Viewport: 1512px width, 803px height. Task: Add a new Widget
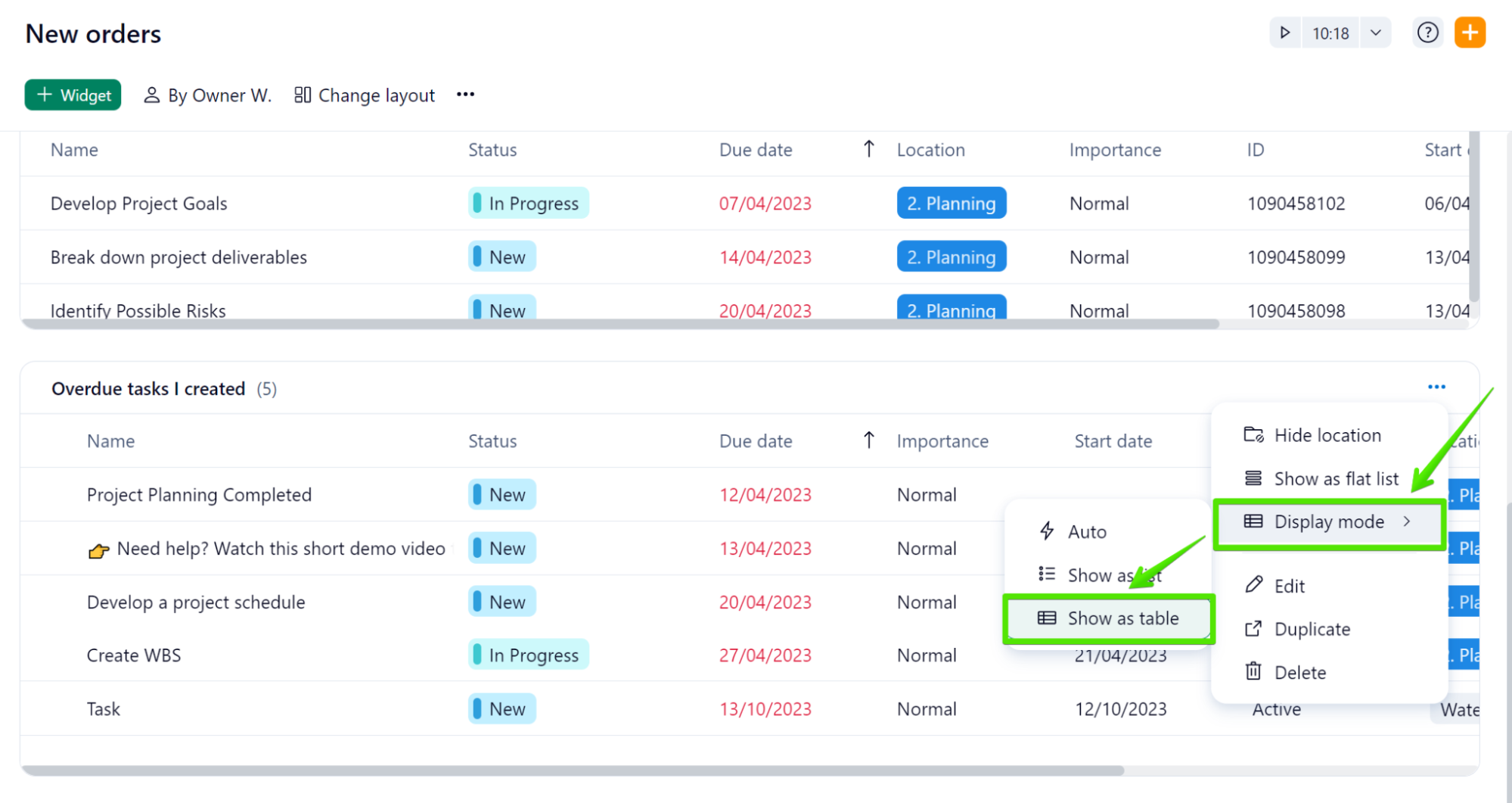73,95
